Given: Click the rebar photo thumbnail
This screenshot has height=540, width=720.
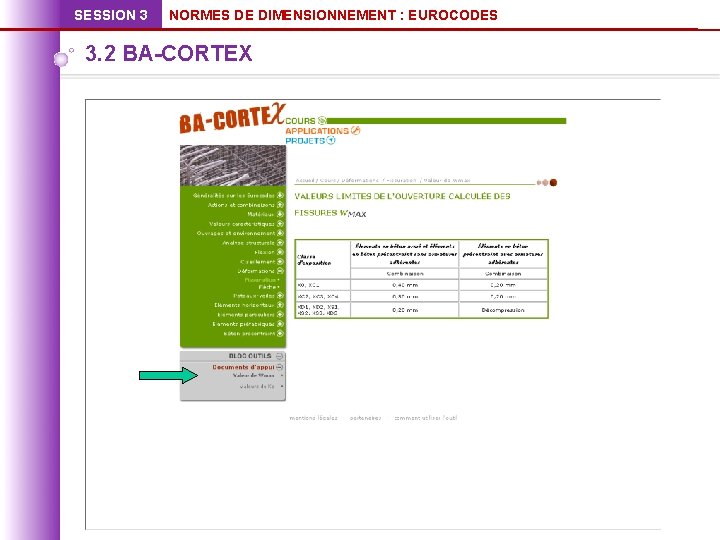Looking at the screenshot, I should tap(233, 166).
